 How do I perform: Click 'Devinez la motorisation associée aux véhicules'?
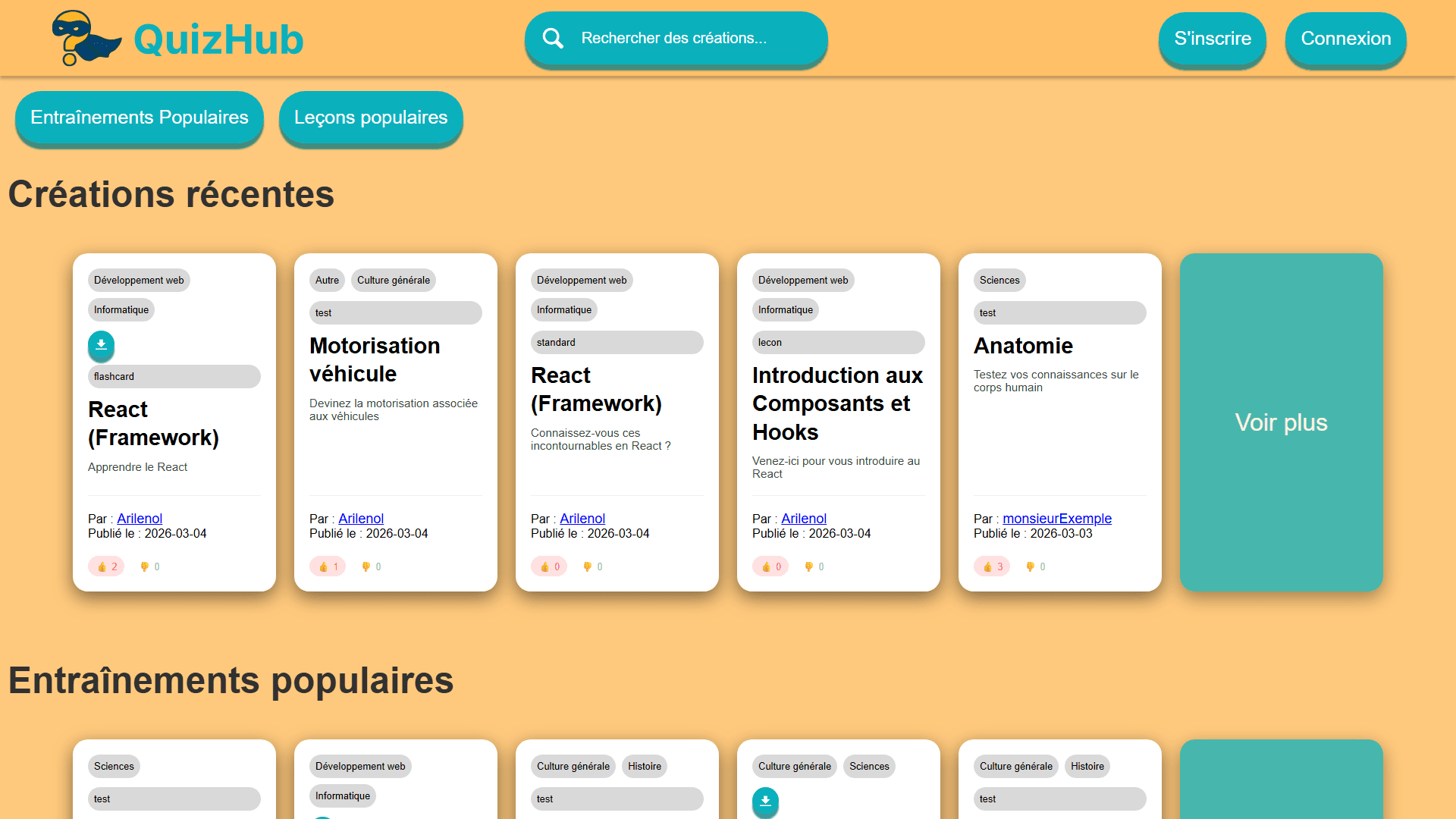(x=394, y=409)
